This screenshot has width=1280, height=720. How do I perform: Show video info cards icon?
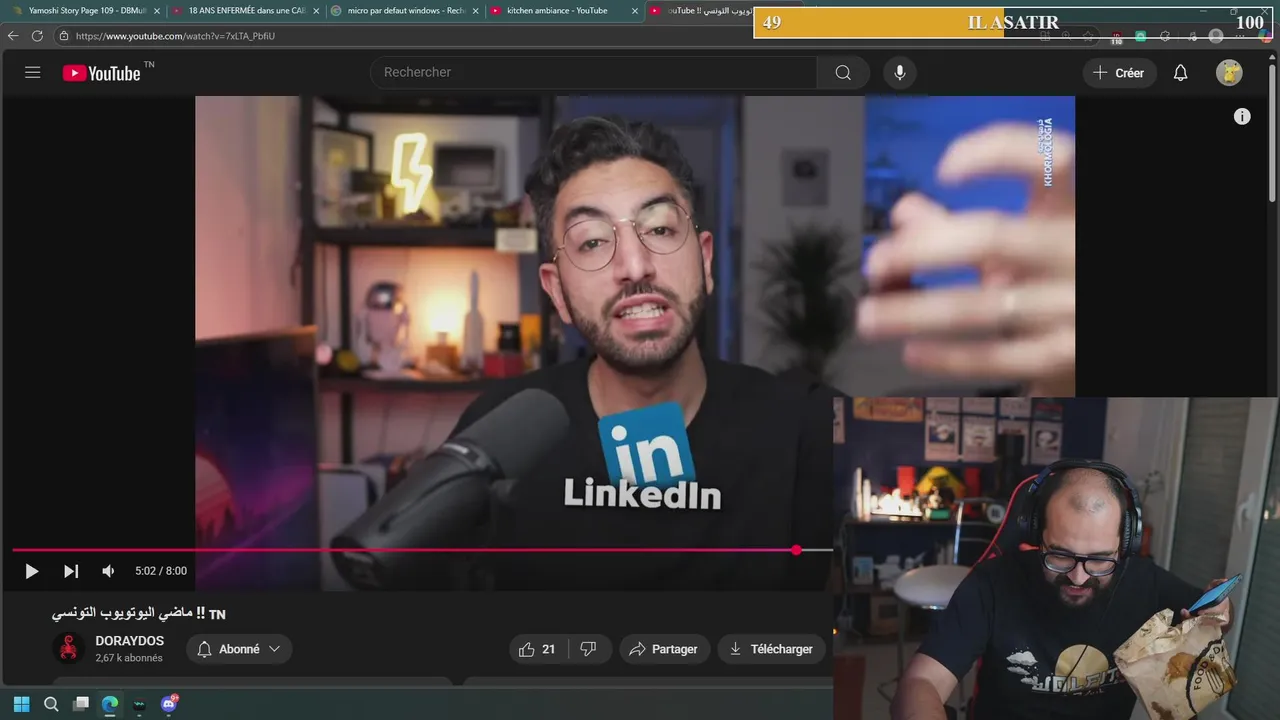click(1242, 117)
